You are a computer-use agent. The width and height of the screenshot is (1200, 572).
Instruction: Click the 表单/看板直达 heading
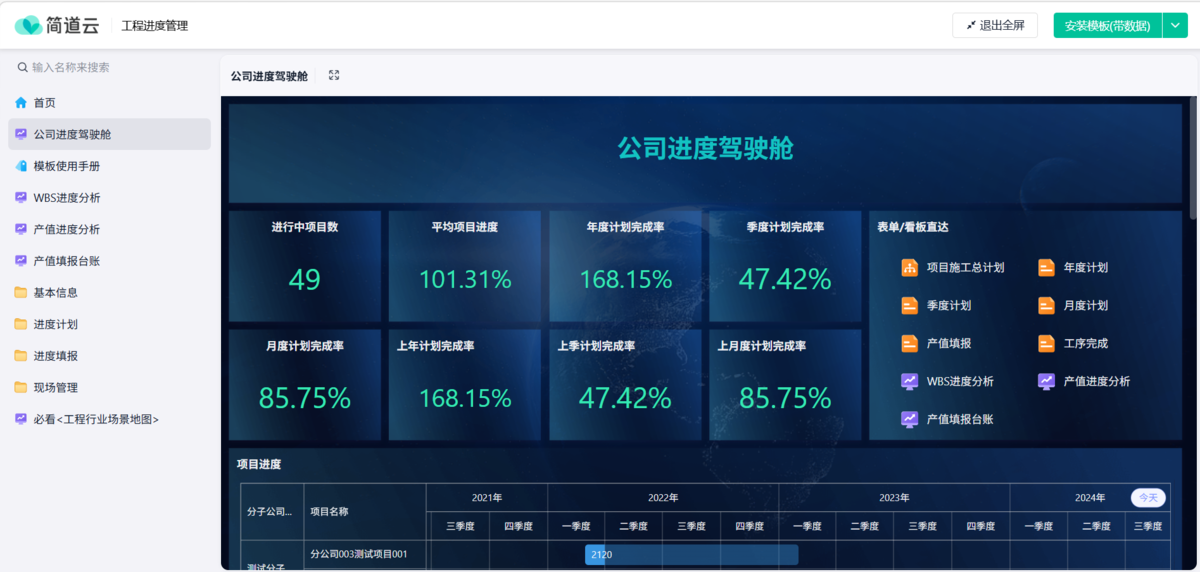click(913, 227)
